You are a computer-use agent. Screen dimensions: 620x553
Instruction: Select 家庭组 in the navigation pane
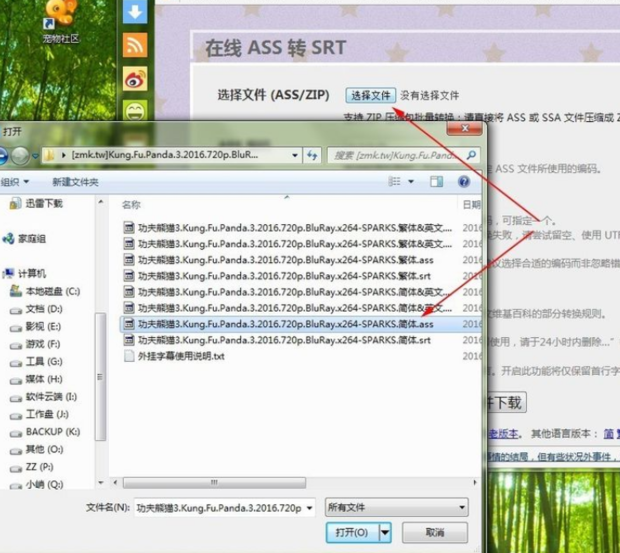(25, 239)
